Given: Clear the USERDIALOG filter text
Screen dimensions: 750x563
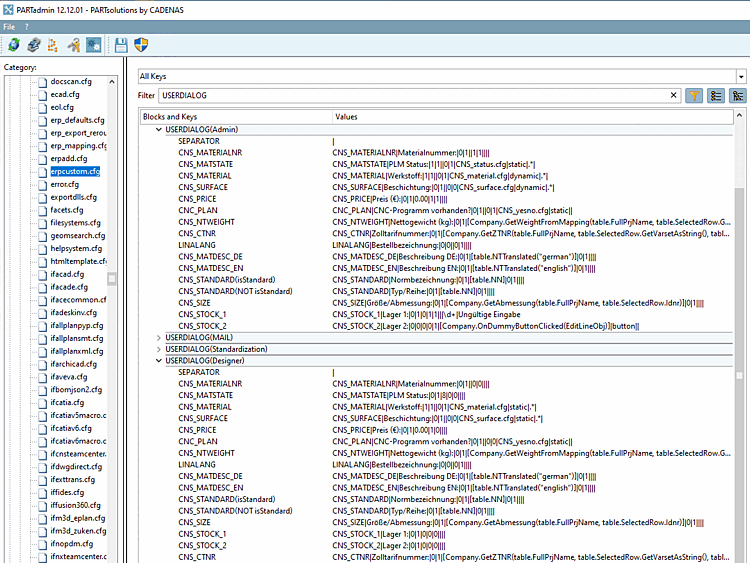Looking at the screenshot, I should click(673, 95).
